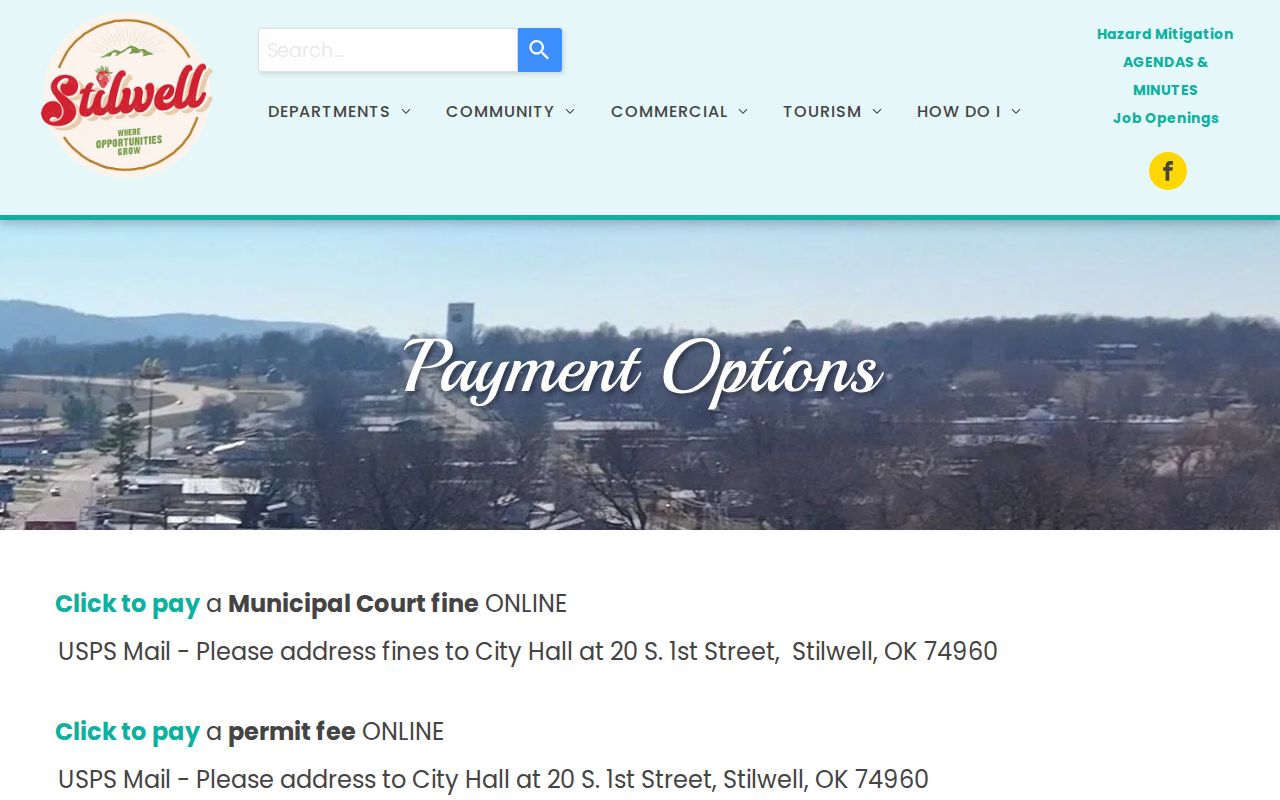Select the fines mailing address line
1280x800 pixels.
coord(528,652)
